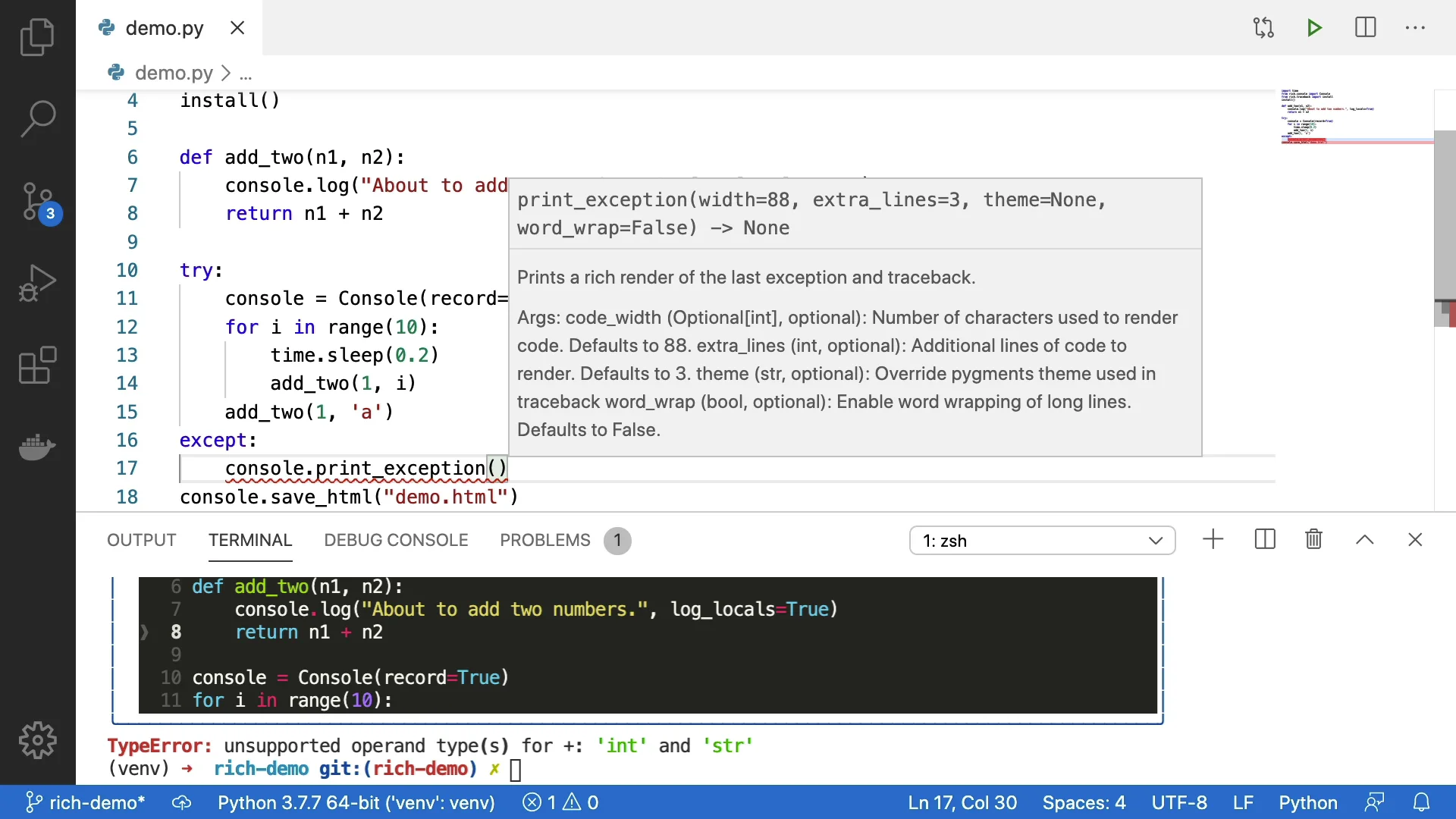Maximize the terminal panel with up chevron
1456x819 pixels.
pos(1364,540)
